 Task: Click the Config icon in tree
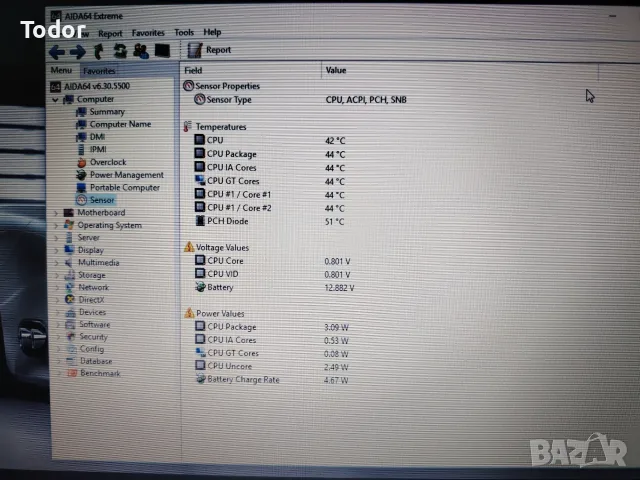[x=72, y=349]
